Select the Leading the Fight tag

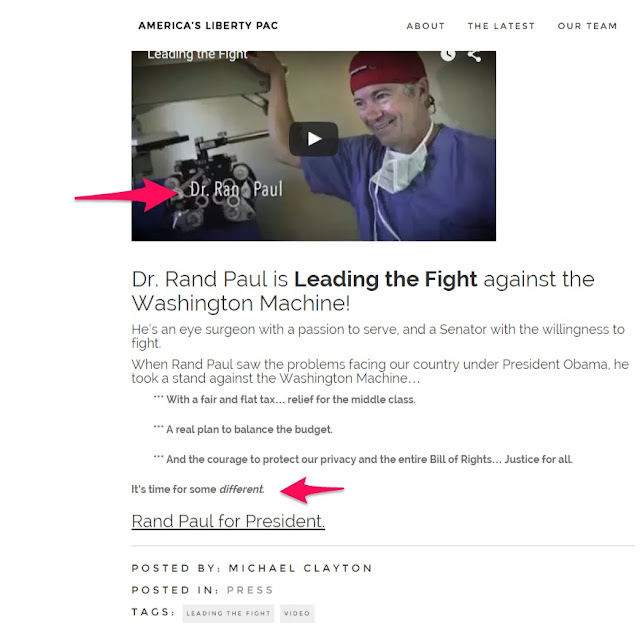coord(228,613)
